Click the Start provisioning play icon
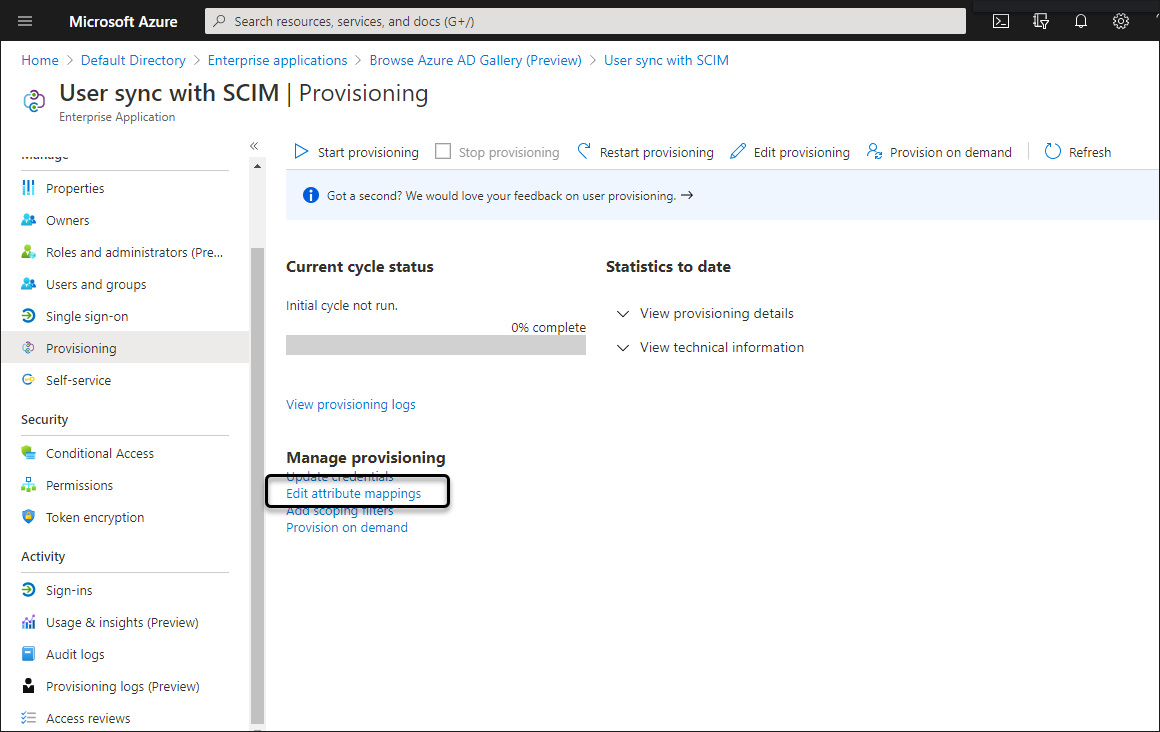The width and height of the screenshot is (1160, 732). click(x=301, y=152)
